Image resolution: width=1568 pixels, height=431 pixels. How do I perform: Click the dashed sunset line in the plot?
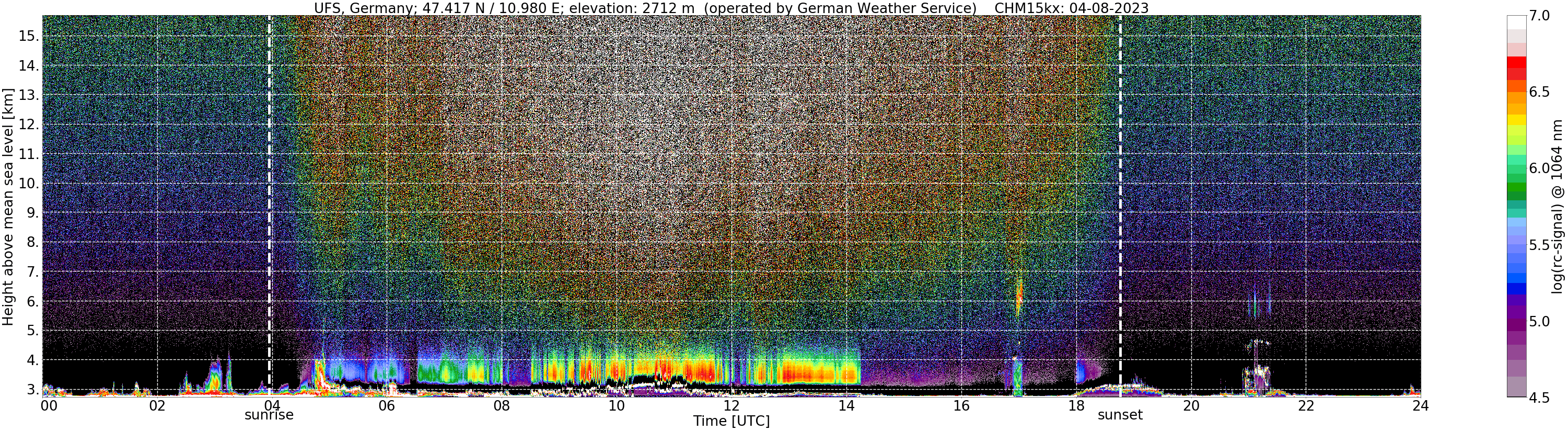(x=1120, y=206)
